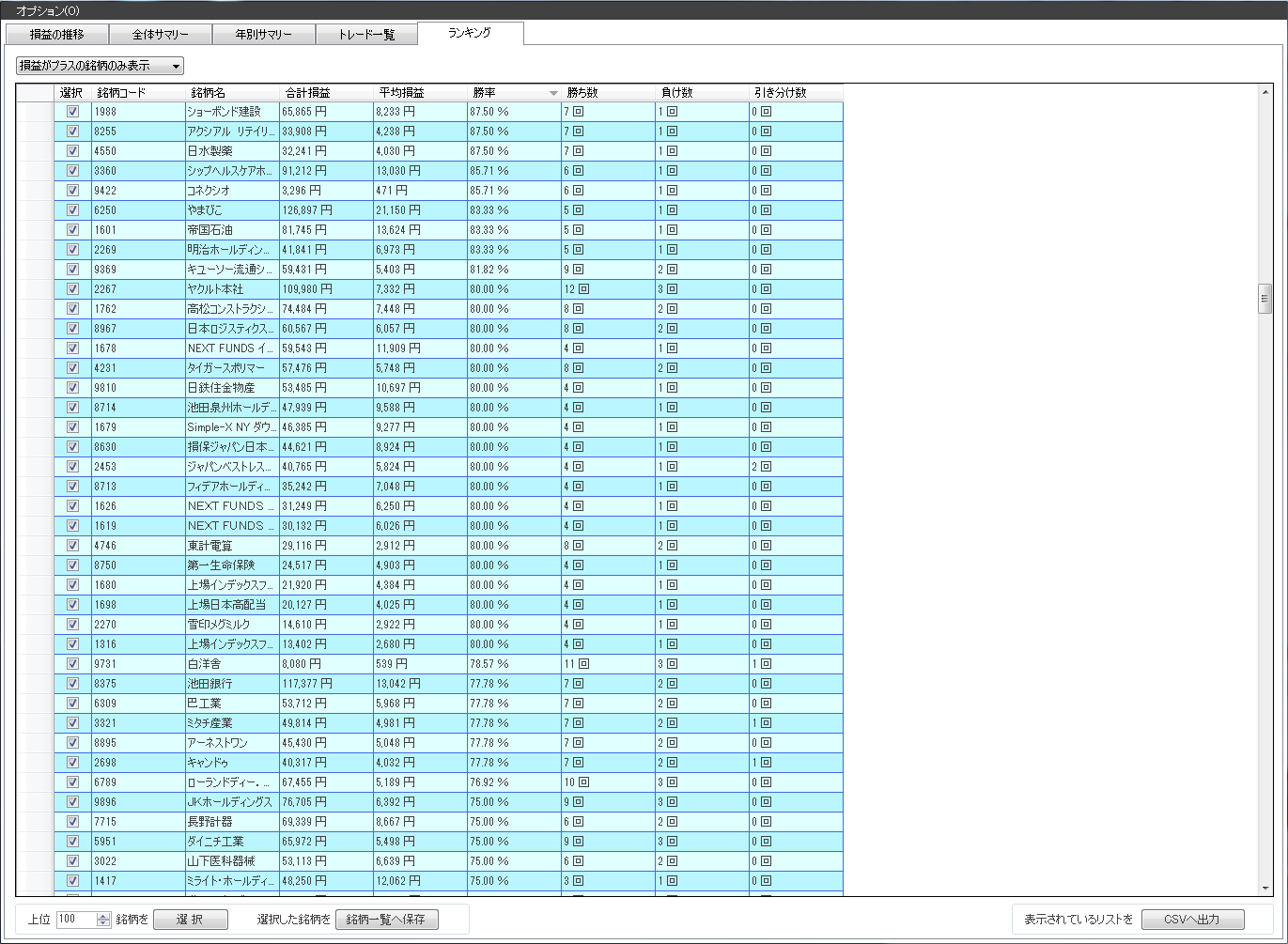Open the 年別サマリー tab
Image resolution: width=1288 pixels, height=944 pixels.
263,35
